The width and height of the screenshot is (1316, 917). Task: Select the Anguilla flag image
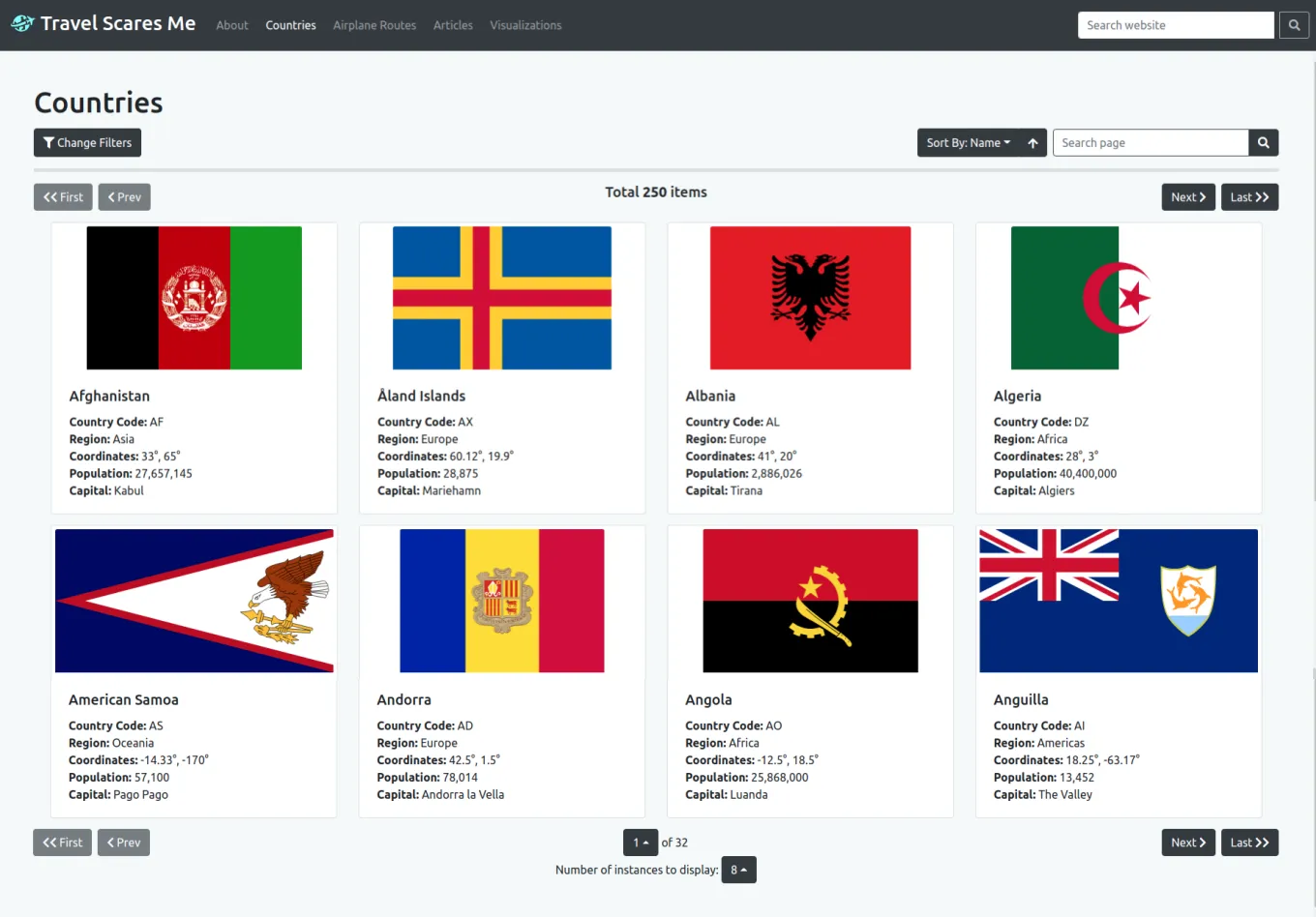[1118, 600]
